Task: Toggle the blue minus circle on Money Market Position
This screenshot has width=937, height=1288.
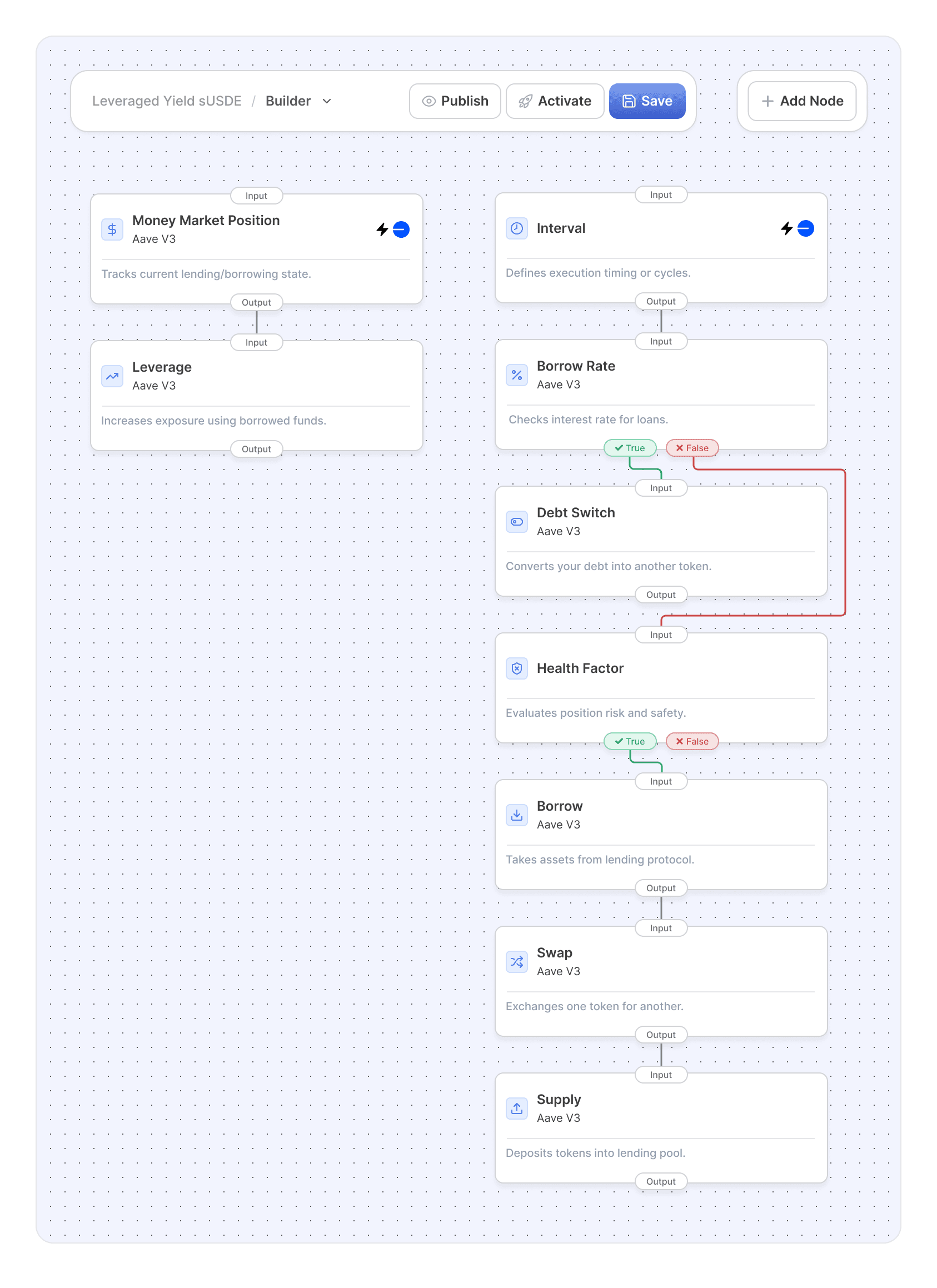Action: (x=401, y=229)
